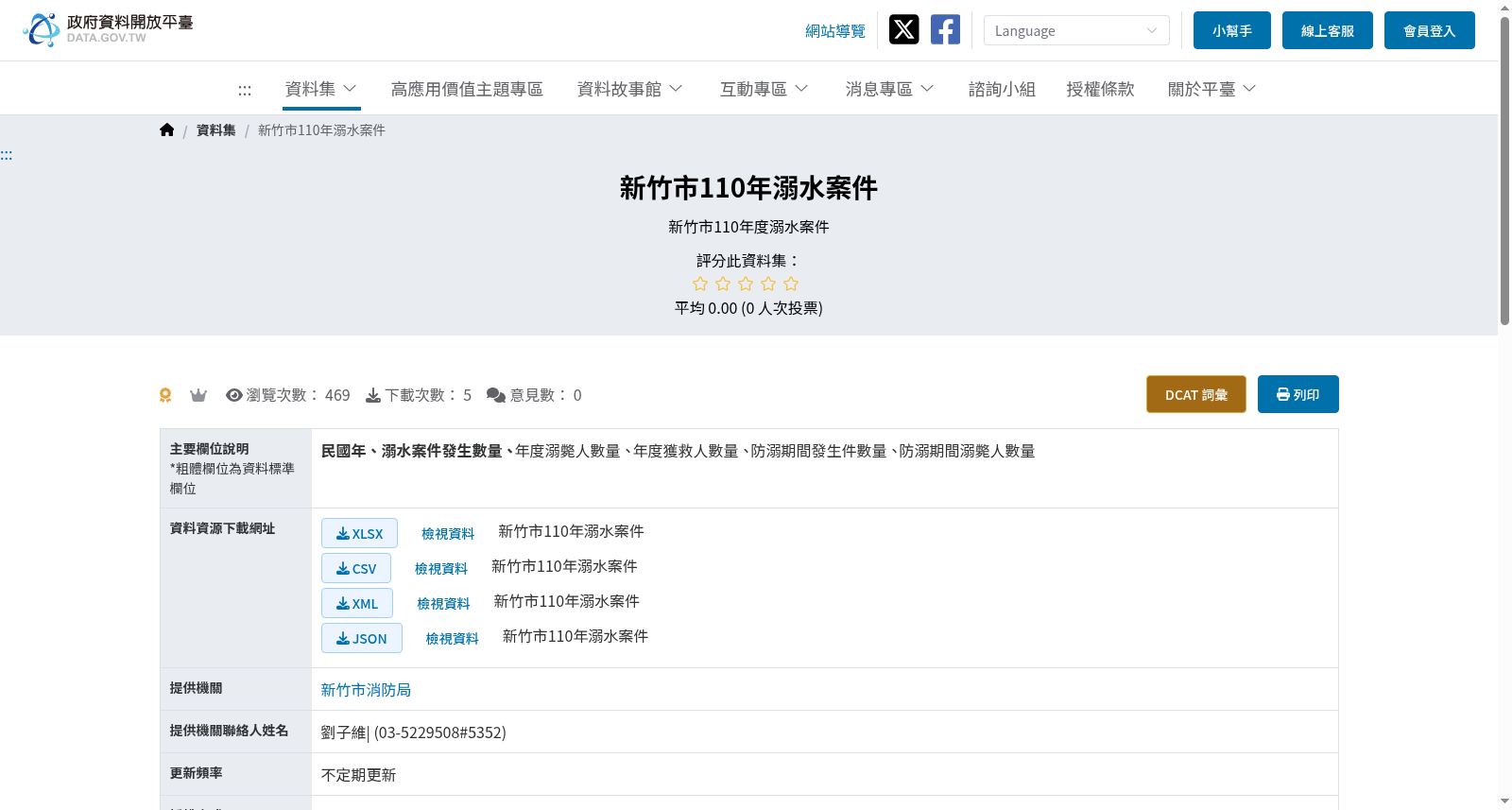The height and width of the screenshot is (810, 1512).
Task: Rate dataset with the third star
Action: point(746,284)
